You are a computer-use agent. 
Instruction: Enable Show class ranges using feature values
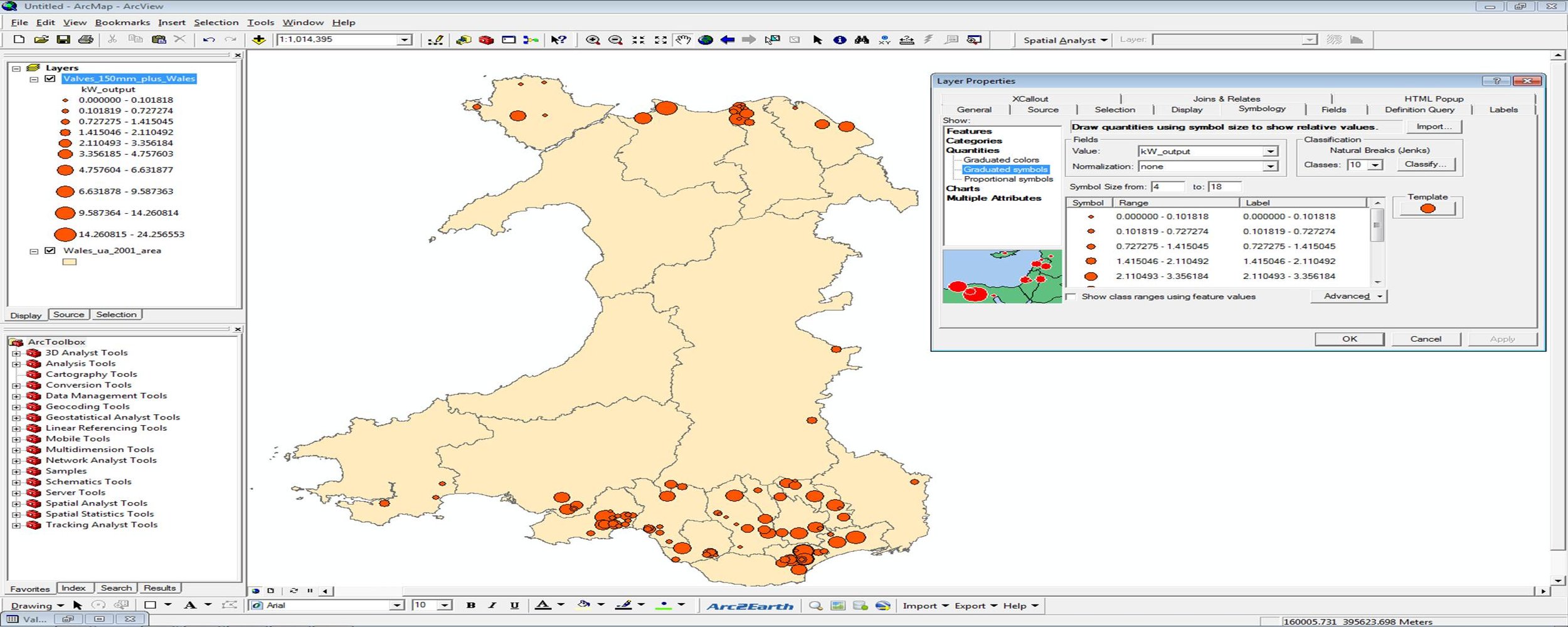(x=1071, y=297)
